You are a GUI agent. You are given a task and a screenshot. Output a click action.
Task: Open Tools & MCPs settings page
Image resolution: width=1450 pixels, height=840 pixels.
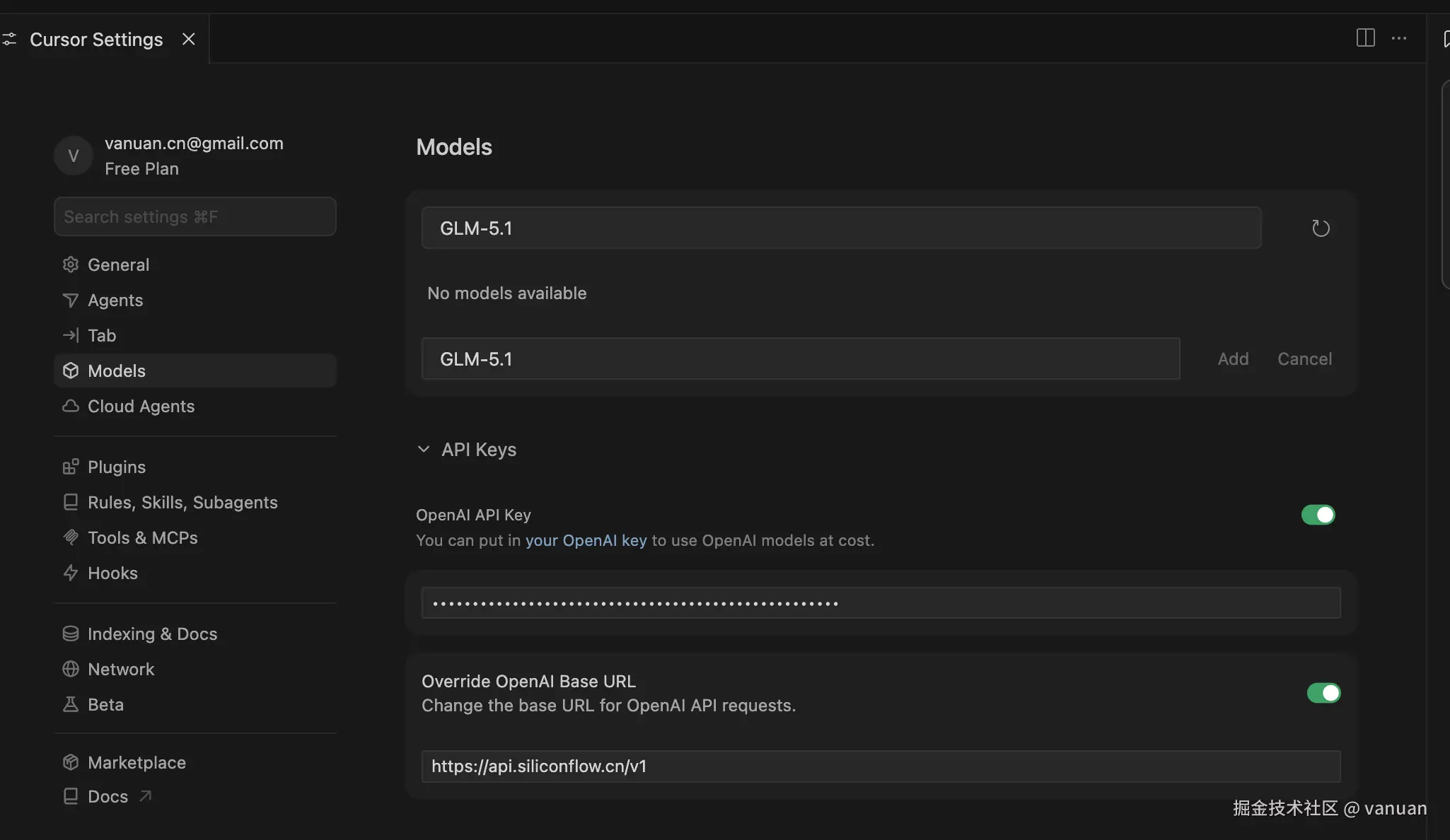[142, 537]
